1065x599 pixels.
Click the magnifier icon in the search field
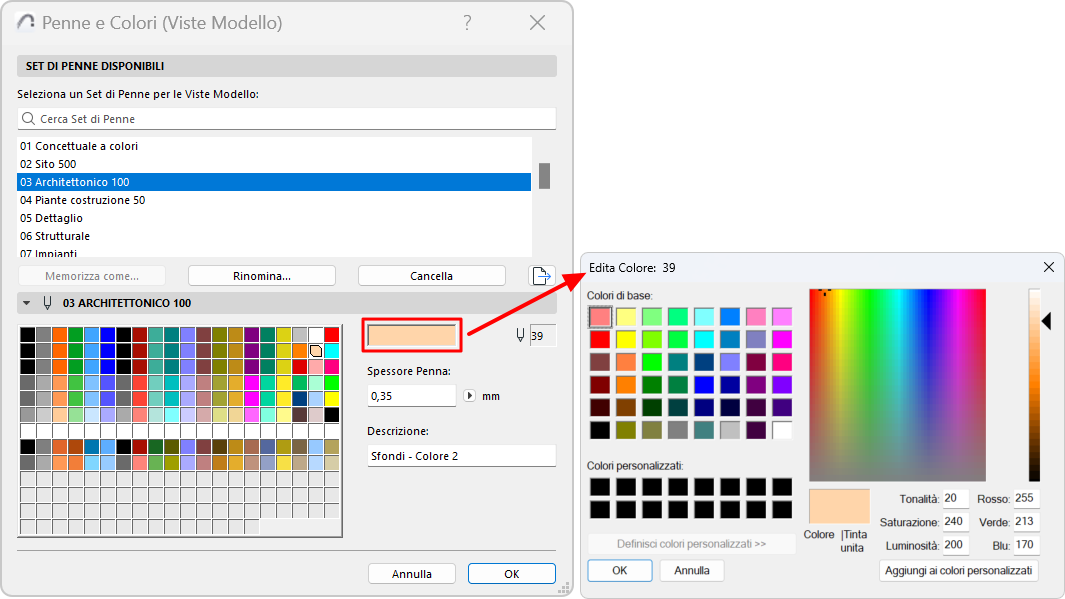[x=27, y=118]
